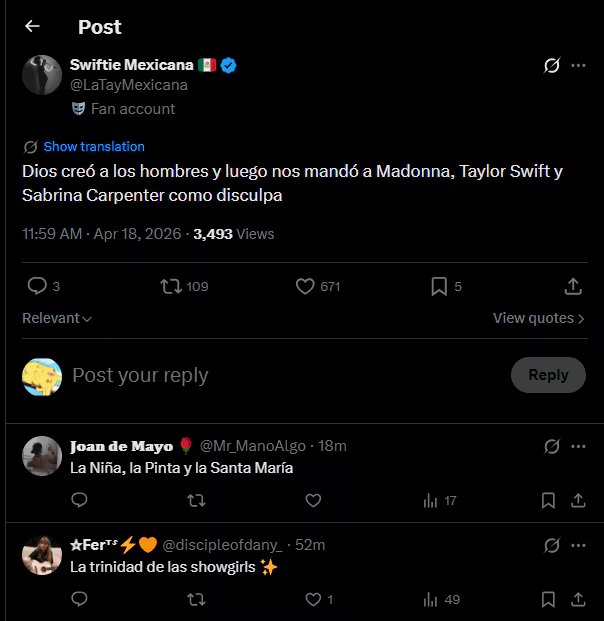Click the Grok icon on main post
604x621 pixels.
[x=550, y=66]
